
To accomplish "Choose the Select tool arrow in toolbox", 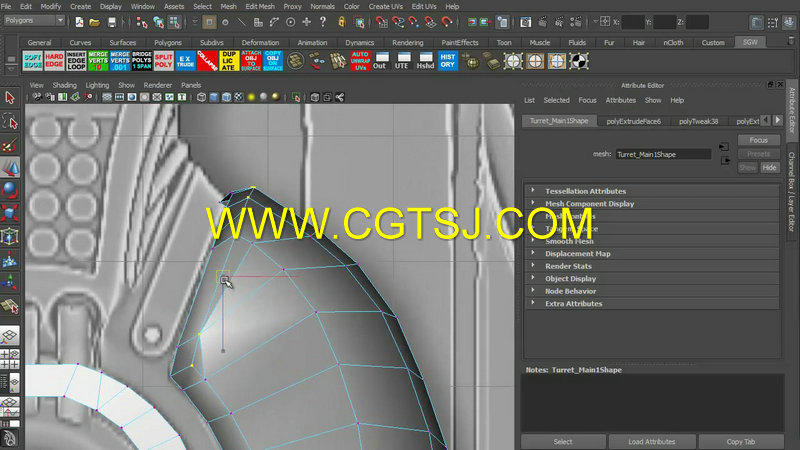I will (x=10, y=97).
